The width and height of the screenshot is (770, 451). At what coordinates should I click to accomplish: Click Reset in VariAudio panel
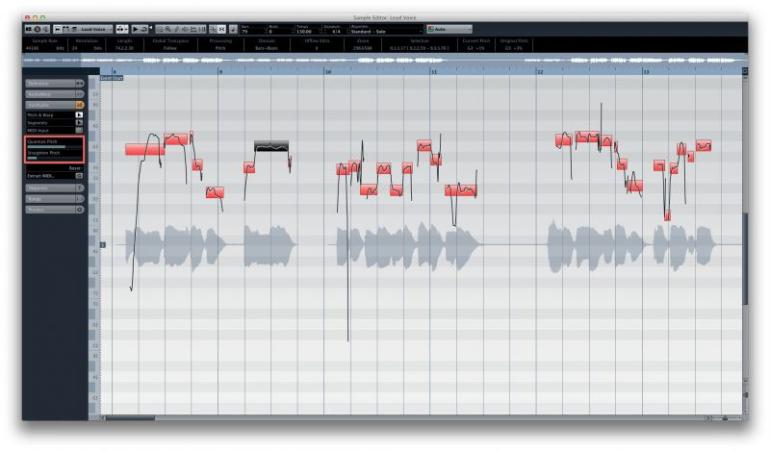click(75, 168)
